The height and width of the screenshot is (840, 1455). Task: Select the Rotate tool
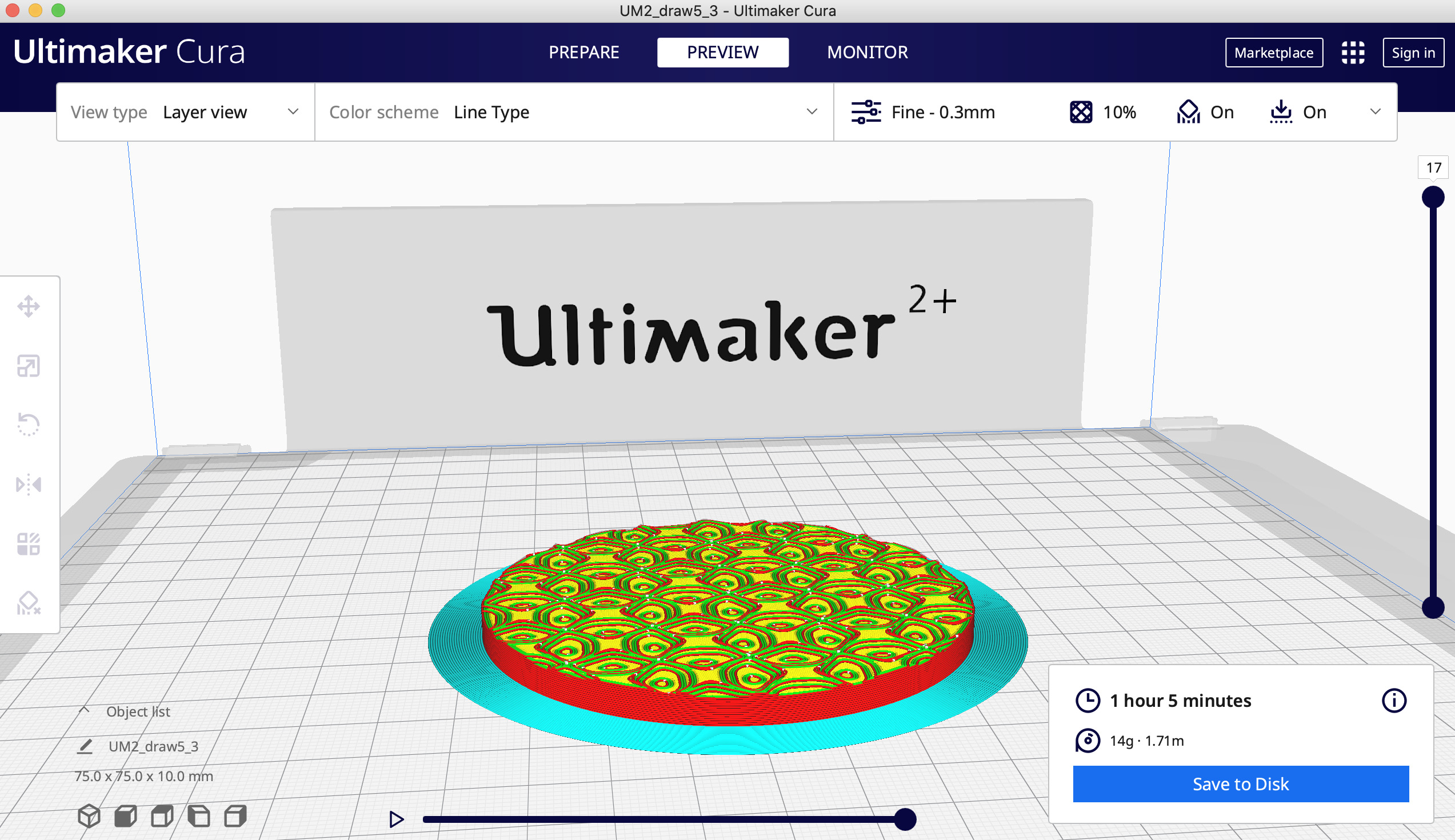(x=28, y=425)
